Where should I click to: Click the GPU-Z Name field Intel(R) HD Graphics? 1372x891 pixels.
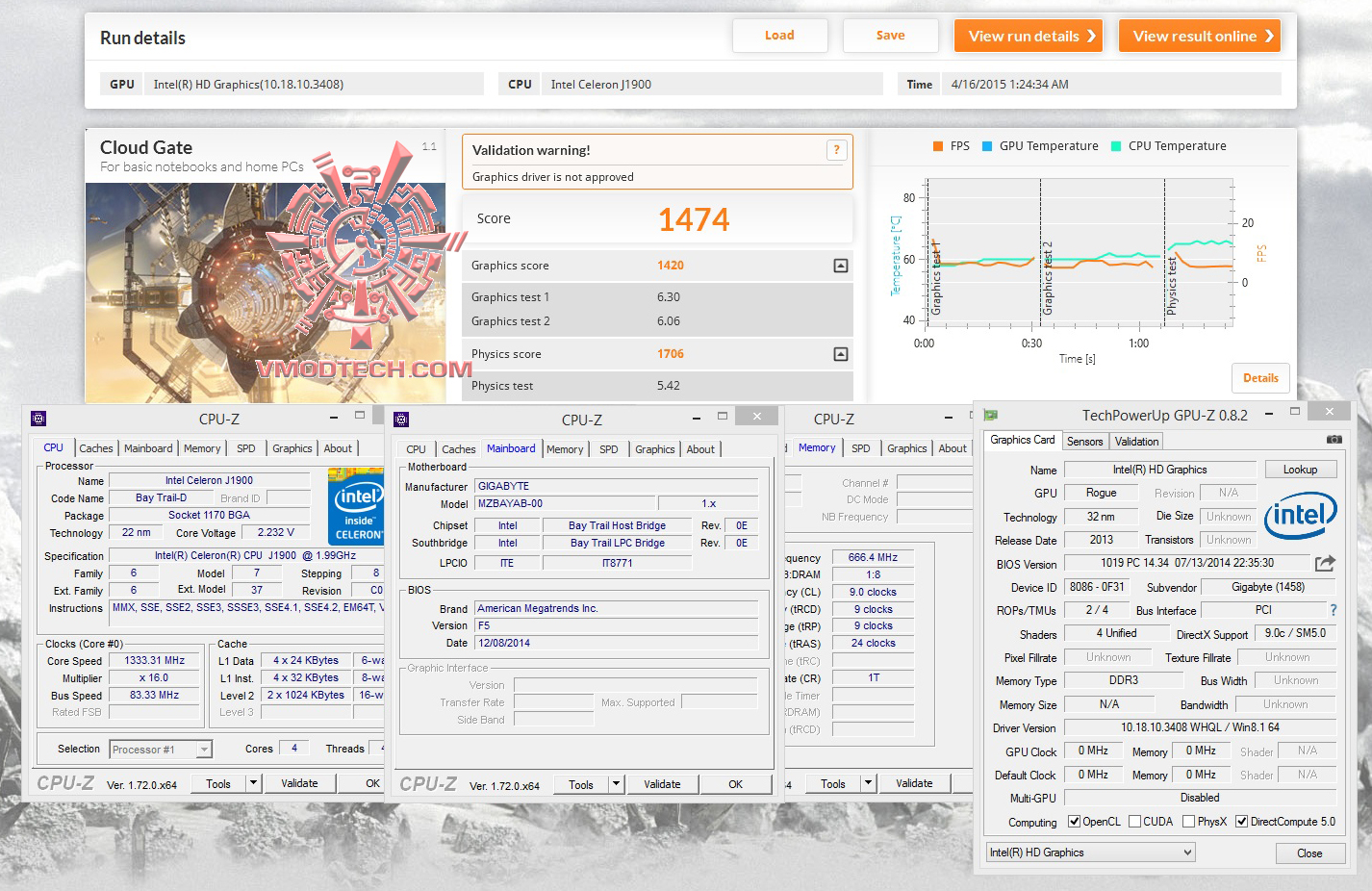[1159, 470]
